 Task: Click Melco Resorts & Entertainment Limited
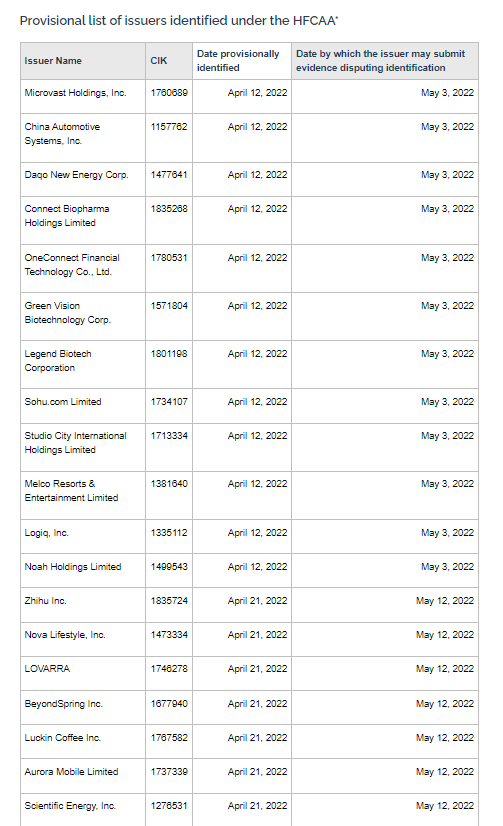(x=71, y=490)
